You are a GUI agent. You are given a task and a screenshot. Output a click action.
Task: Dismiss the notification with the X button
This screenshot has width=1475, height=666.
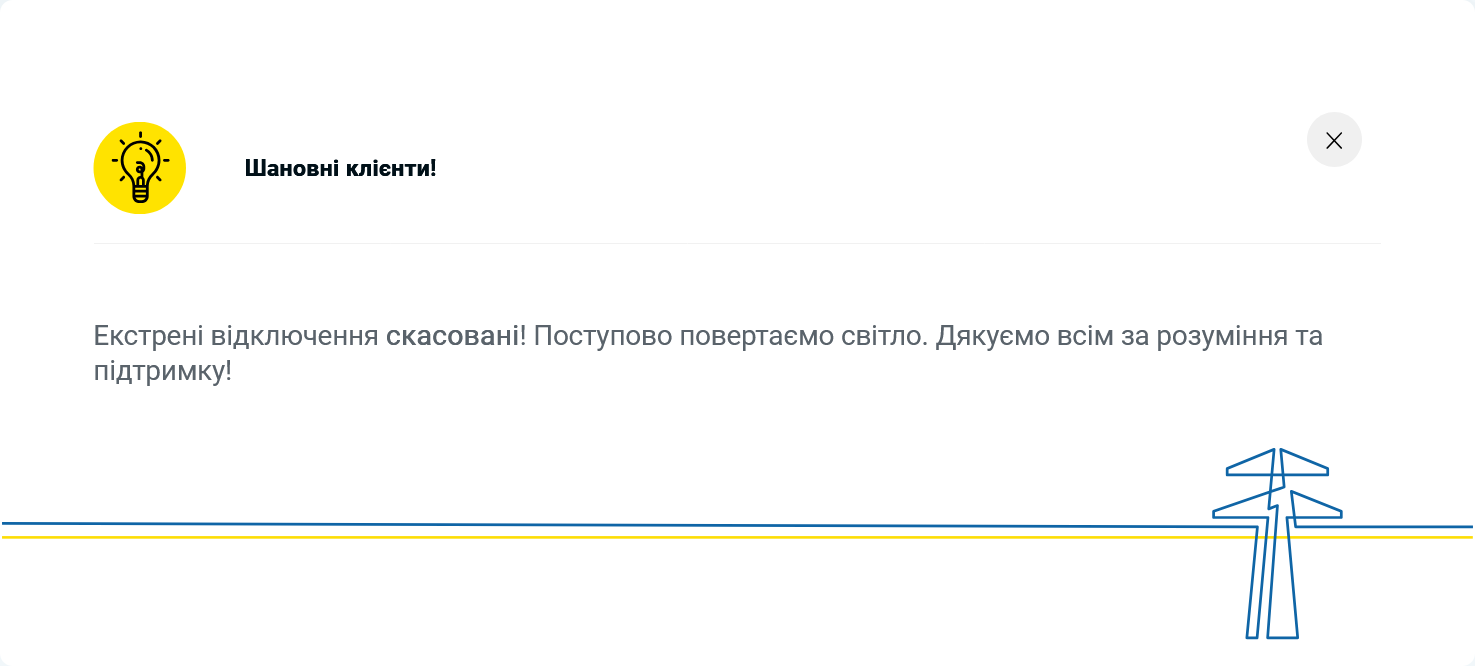pyautogui.click(x=1334, y=140)
